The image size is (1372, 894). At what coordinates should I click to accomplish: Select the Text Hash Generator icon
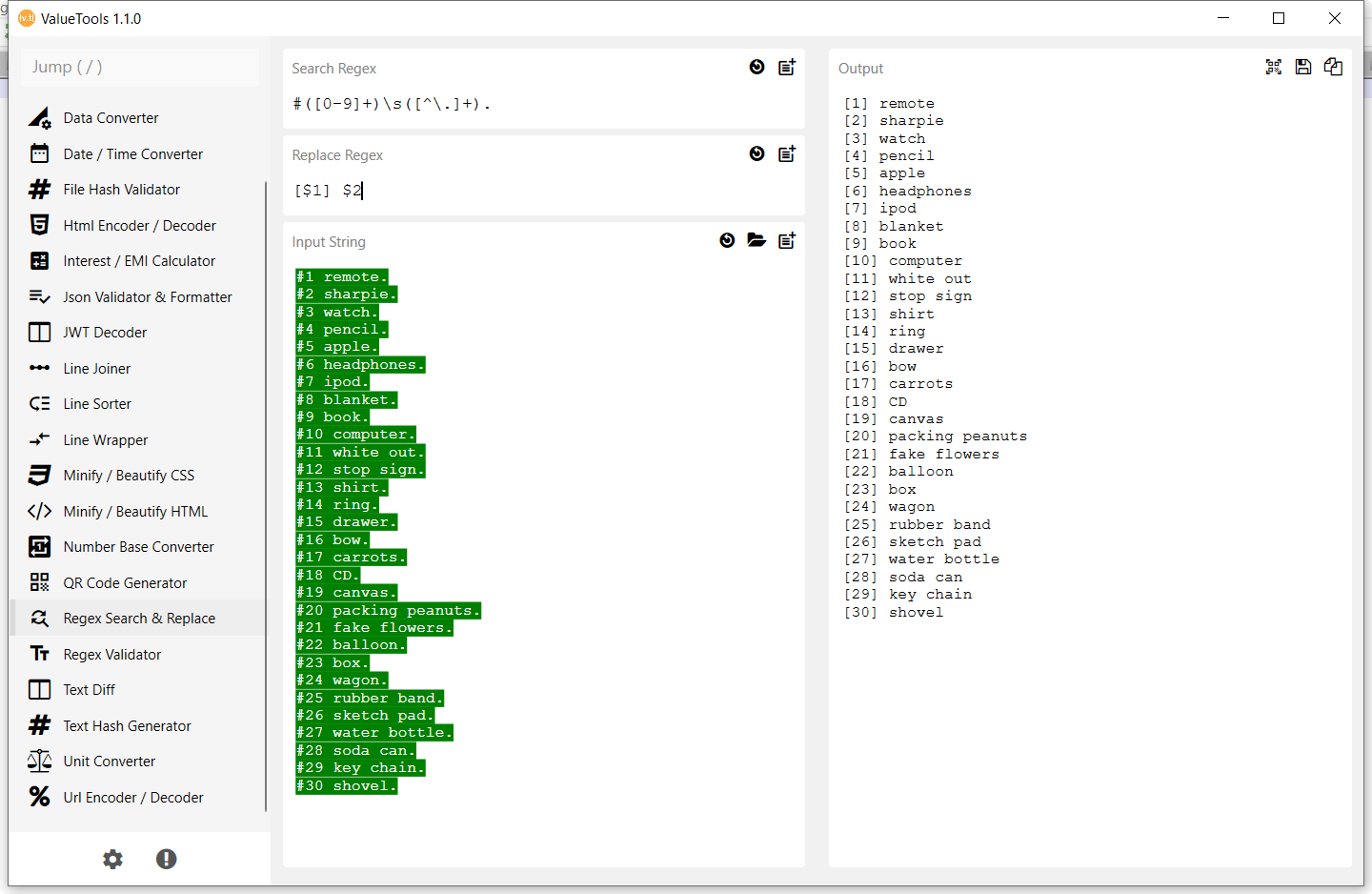39,725
